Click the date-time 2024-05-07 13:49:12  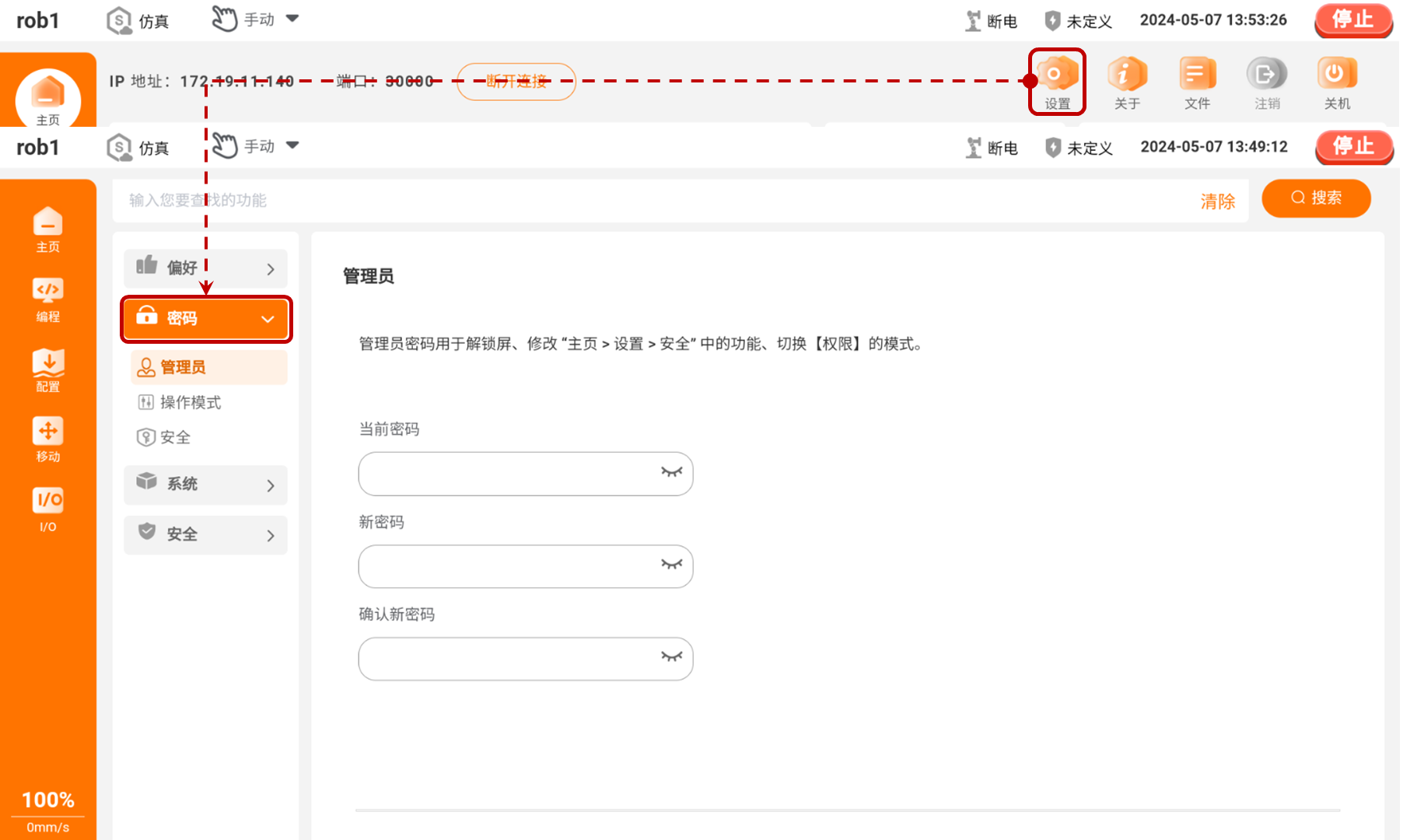pyautogui.click(x=1214, y=147)
